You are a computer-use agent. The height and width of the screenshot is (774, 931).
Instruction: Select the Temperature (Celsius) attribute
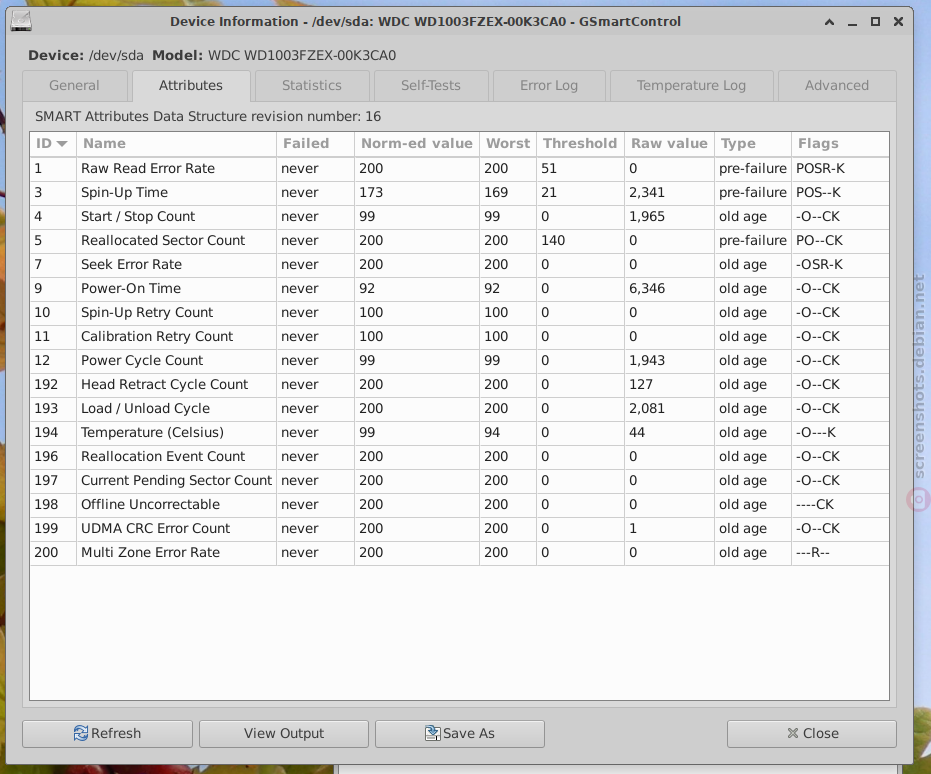point(460,433)
